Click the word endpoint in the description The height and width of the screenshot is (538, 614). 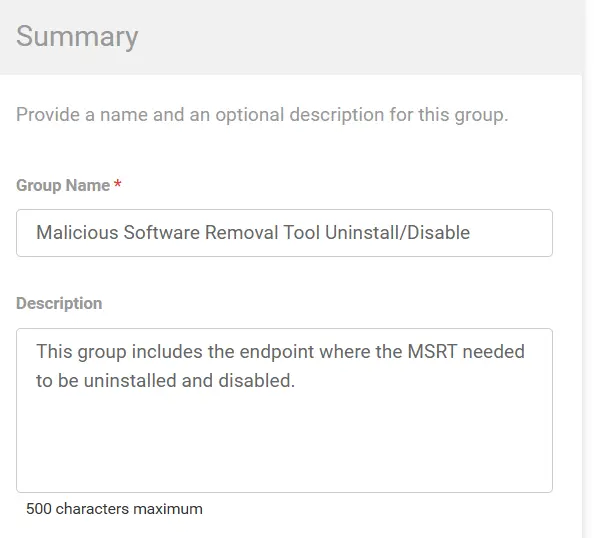point(277,352)
